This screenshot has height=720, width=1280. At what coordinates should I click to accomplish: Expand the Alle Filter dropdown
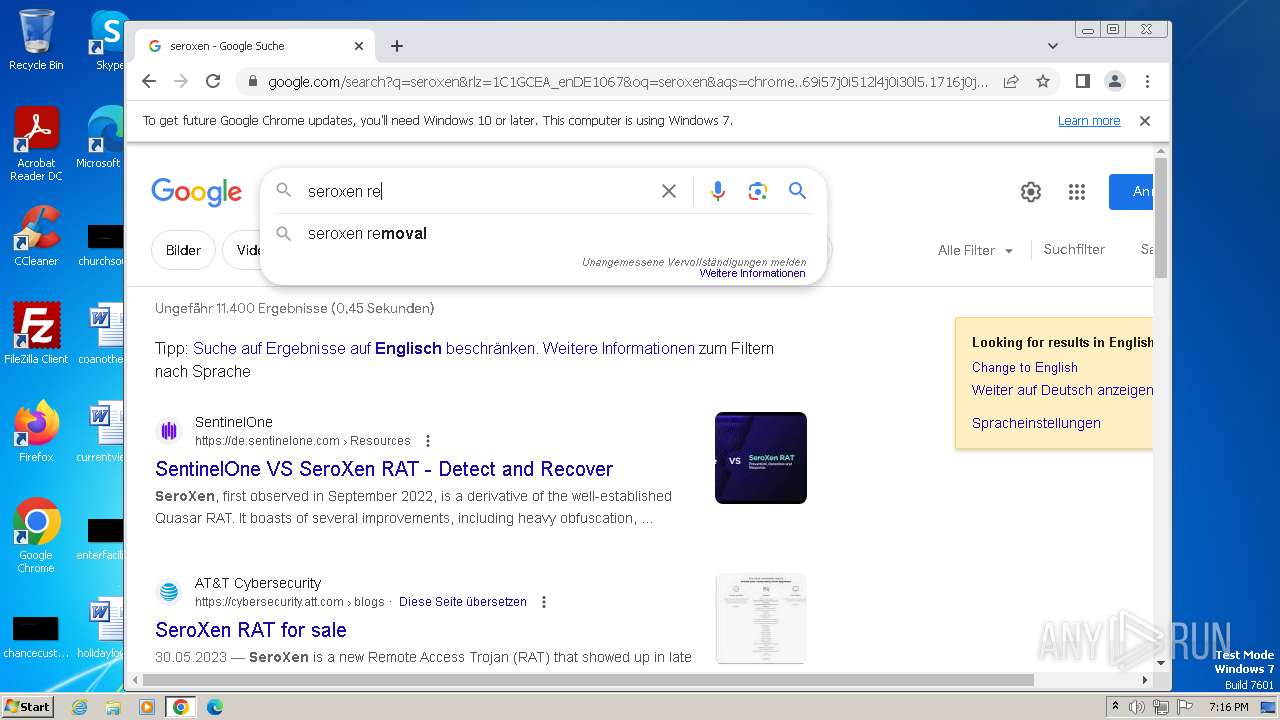click(x=975, y=251)
